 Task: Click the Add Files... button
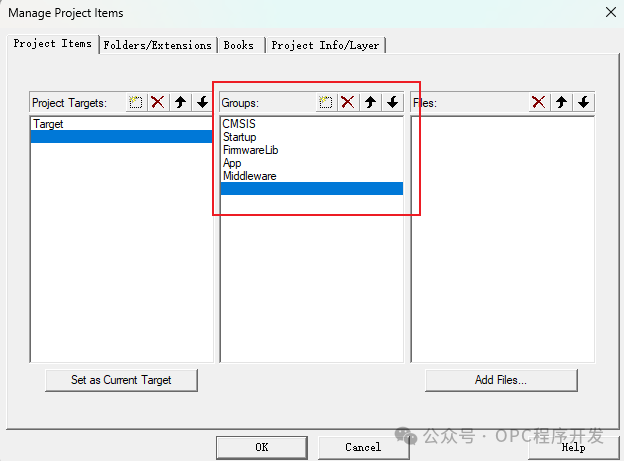501,380
